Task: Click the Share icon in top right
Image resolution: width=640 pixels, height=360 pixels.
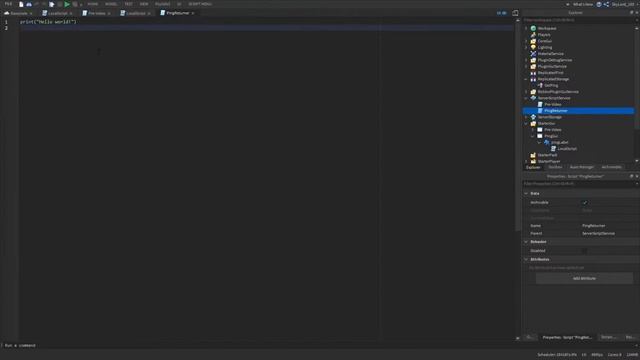Action: 606,4
